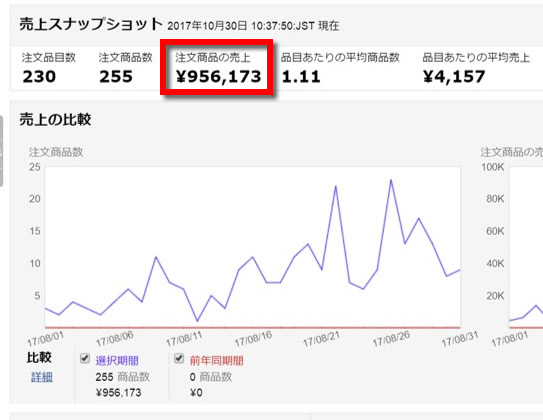543x420 pixels.
Task: Click the 17/08/06 axis date label
Action: tap(115, 339)
